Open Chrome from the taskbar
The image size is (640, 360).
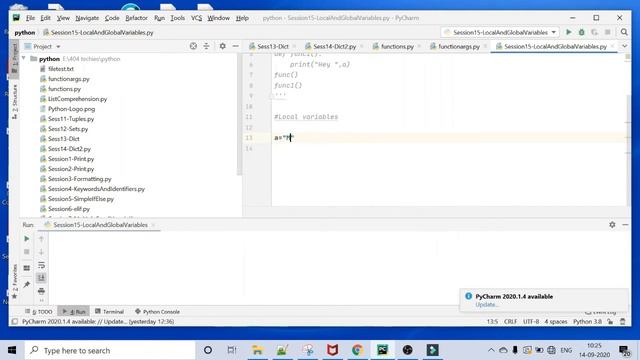(357, 350)
